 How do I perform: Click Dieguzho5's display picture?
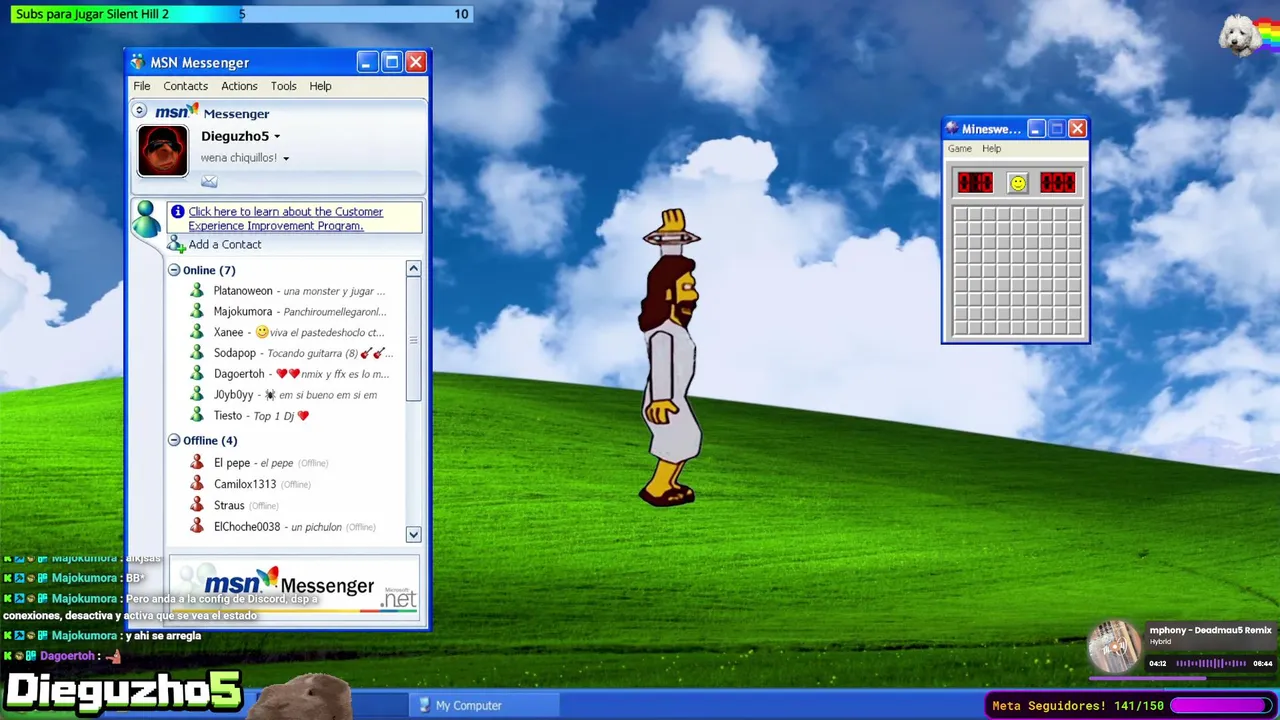click(163, 151)
